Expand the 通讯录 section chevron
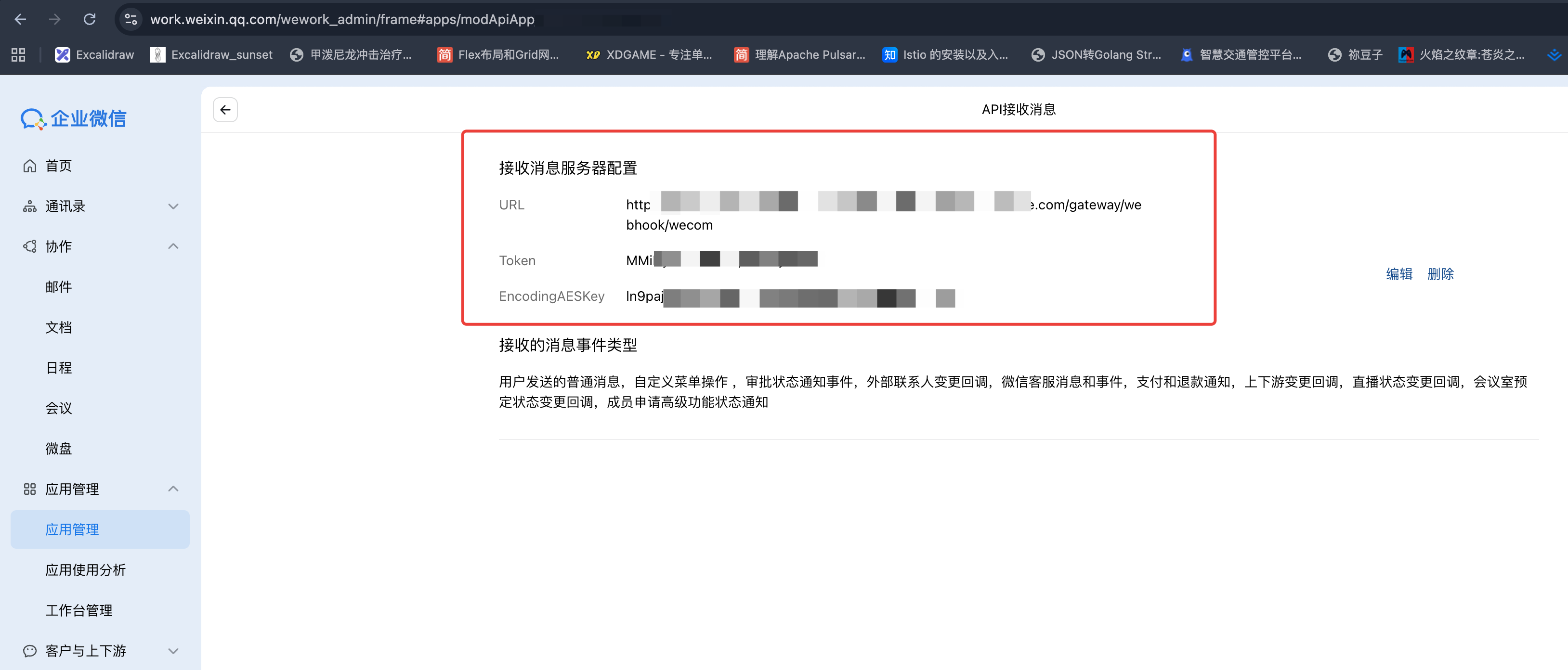The image size is (1568, 670). pyautogui.click(x=173, y=206)
